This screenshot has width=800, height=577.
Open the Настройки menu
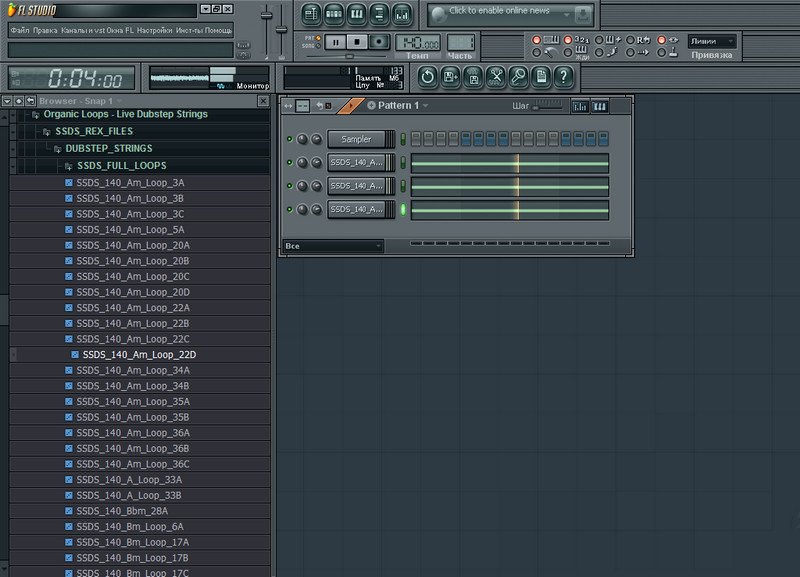(x=154, y=30)
